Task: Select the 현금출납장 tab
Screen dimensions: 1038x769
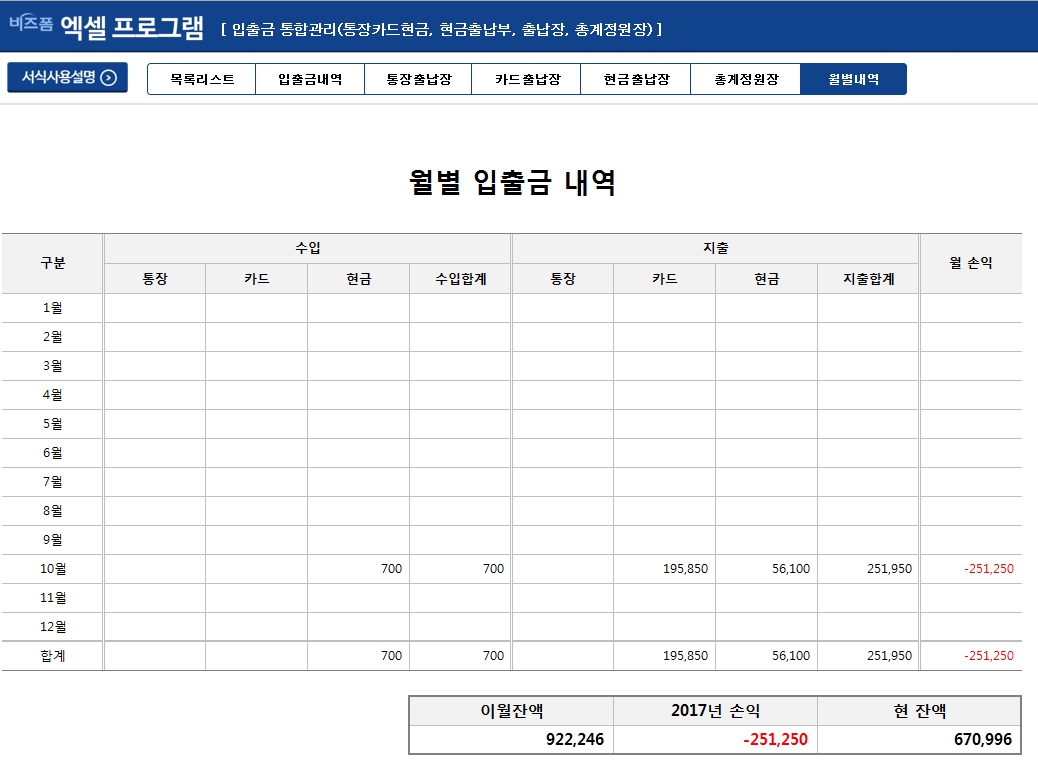Action: (636, 79)
